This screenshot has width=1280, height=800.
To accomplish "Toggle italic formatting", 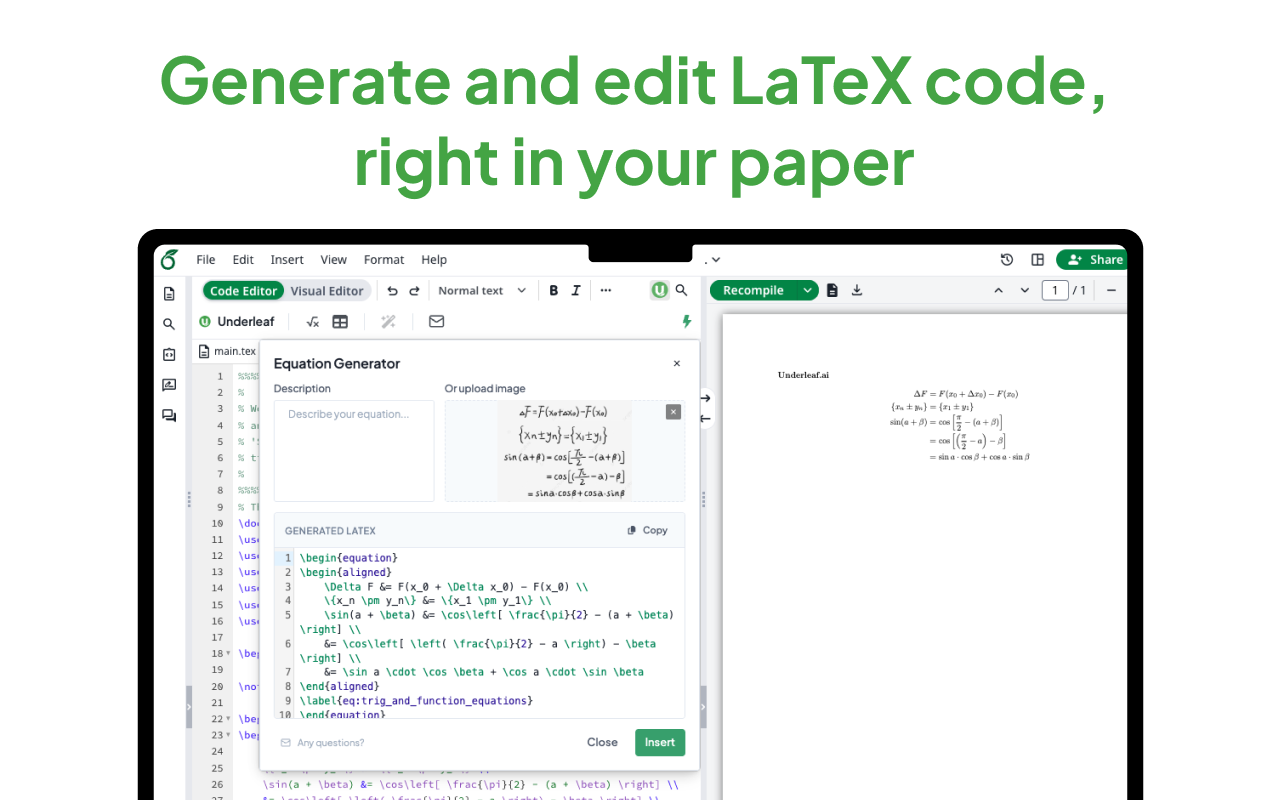I will click(576, 291).
